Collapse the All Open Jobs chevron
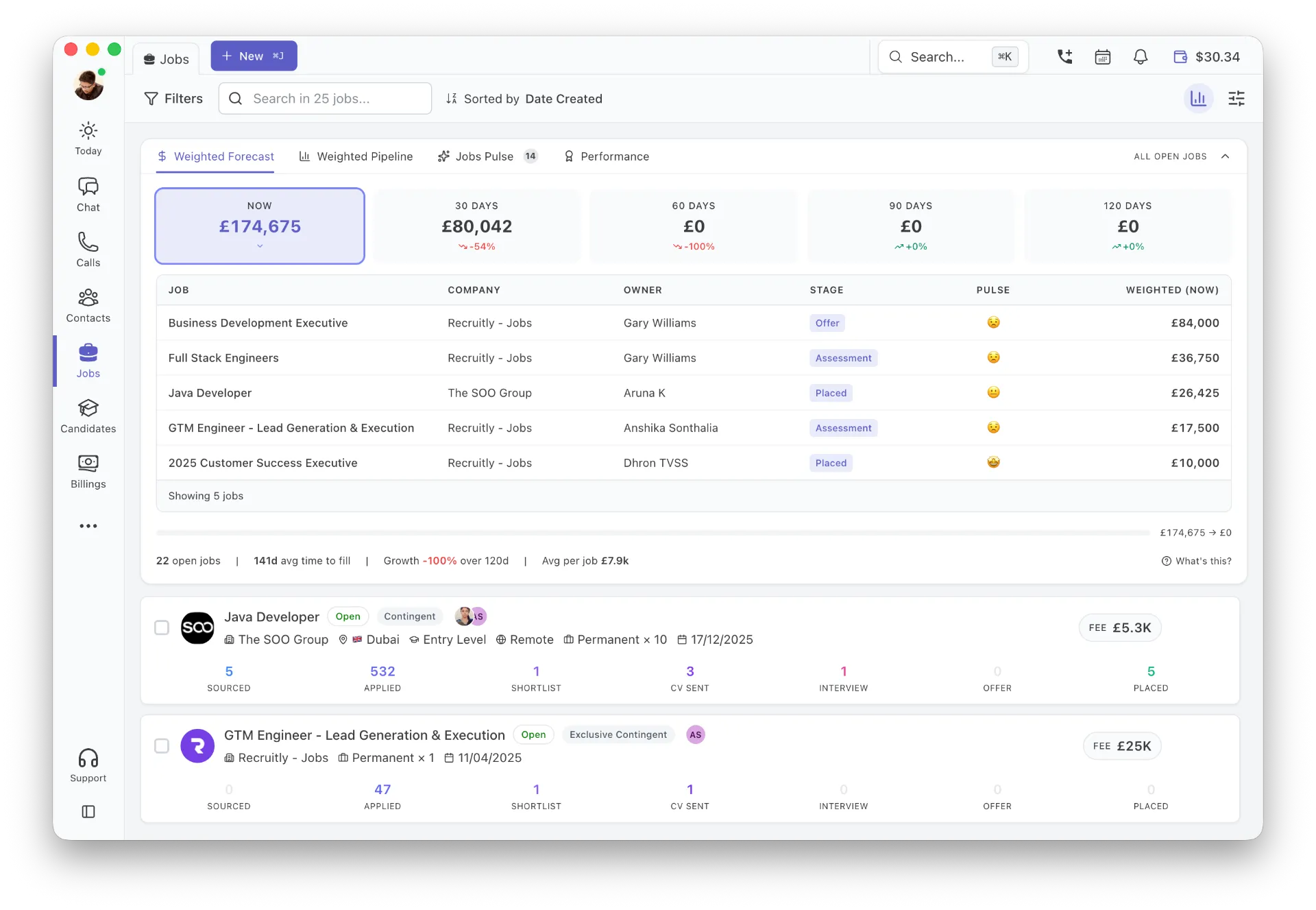The width and height of the screenshot is (1316, 910). click(x=1225, y=156)
